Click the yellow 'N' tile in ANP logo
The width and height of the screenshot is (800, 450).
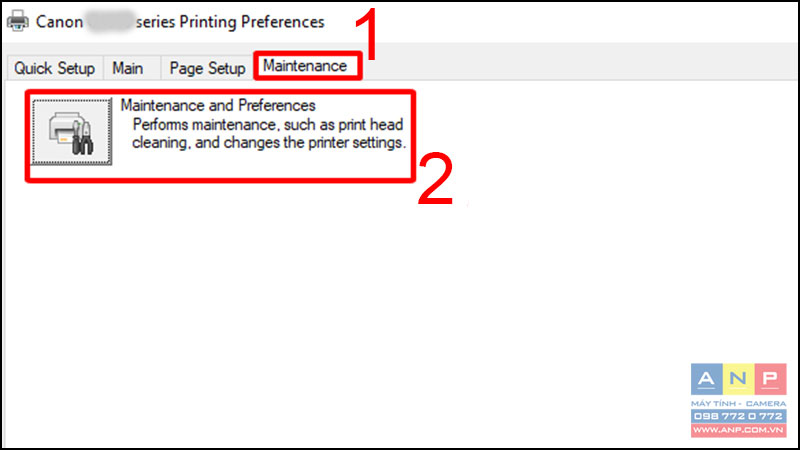point(738,379)
